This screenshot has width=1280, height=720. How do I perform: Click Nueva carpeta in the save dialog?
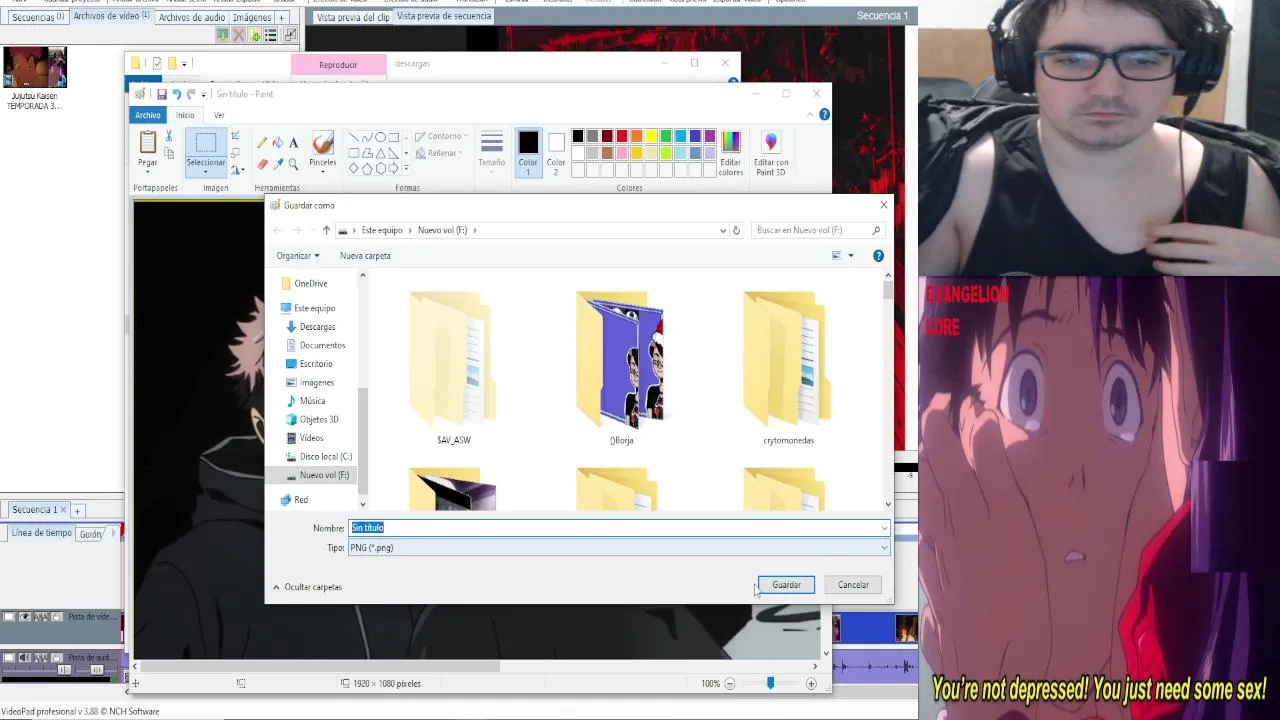pyautogui.click(x=365, y=256)
